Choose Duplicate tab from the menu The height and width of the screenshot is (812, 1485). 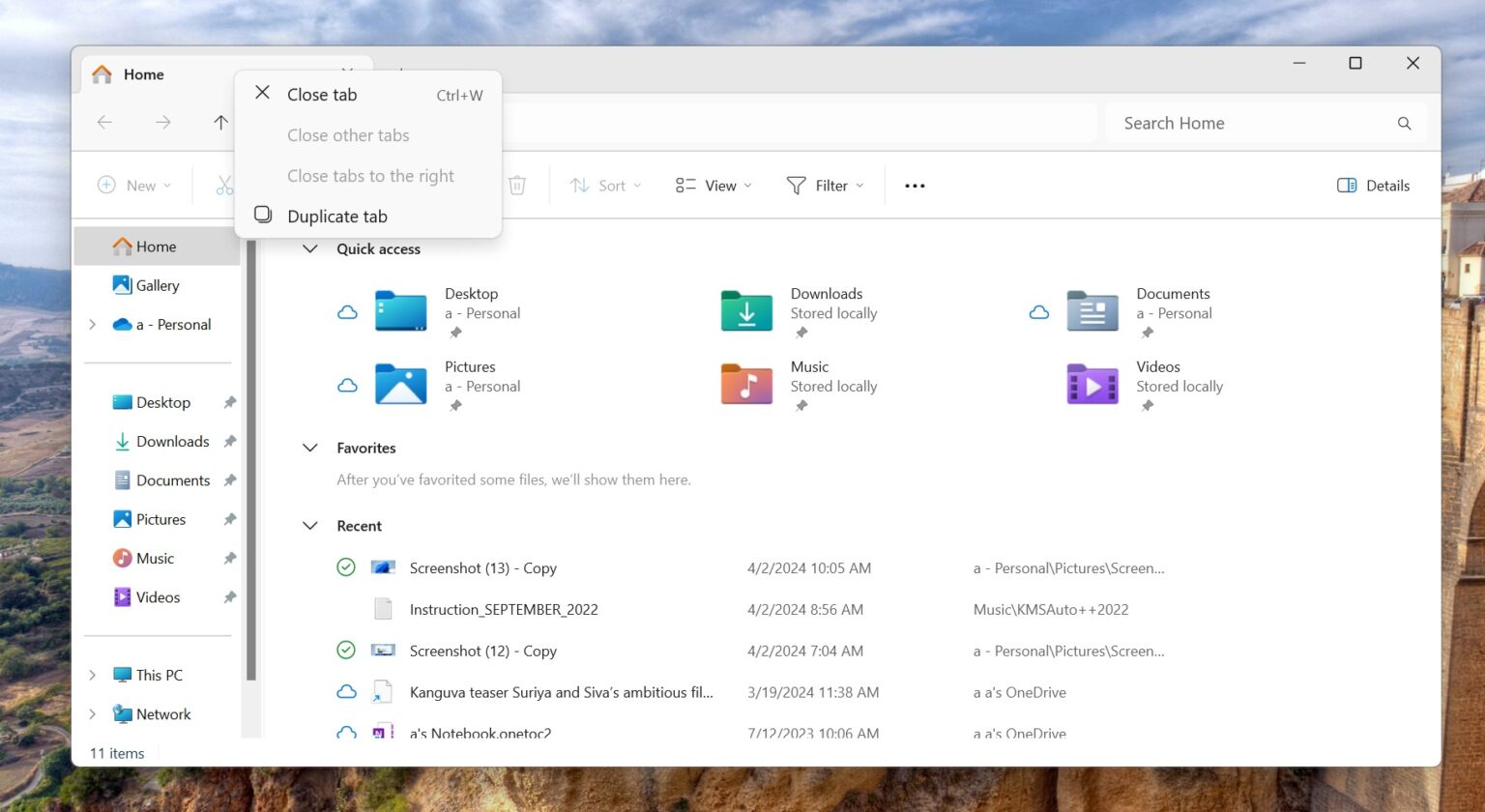[x=336, y=216]
